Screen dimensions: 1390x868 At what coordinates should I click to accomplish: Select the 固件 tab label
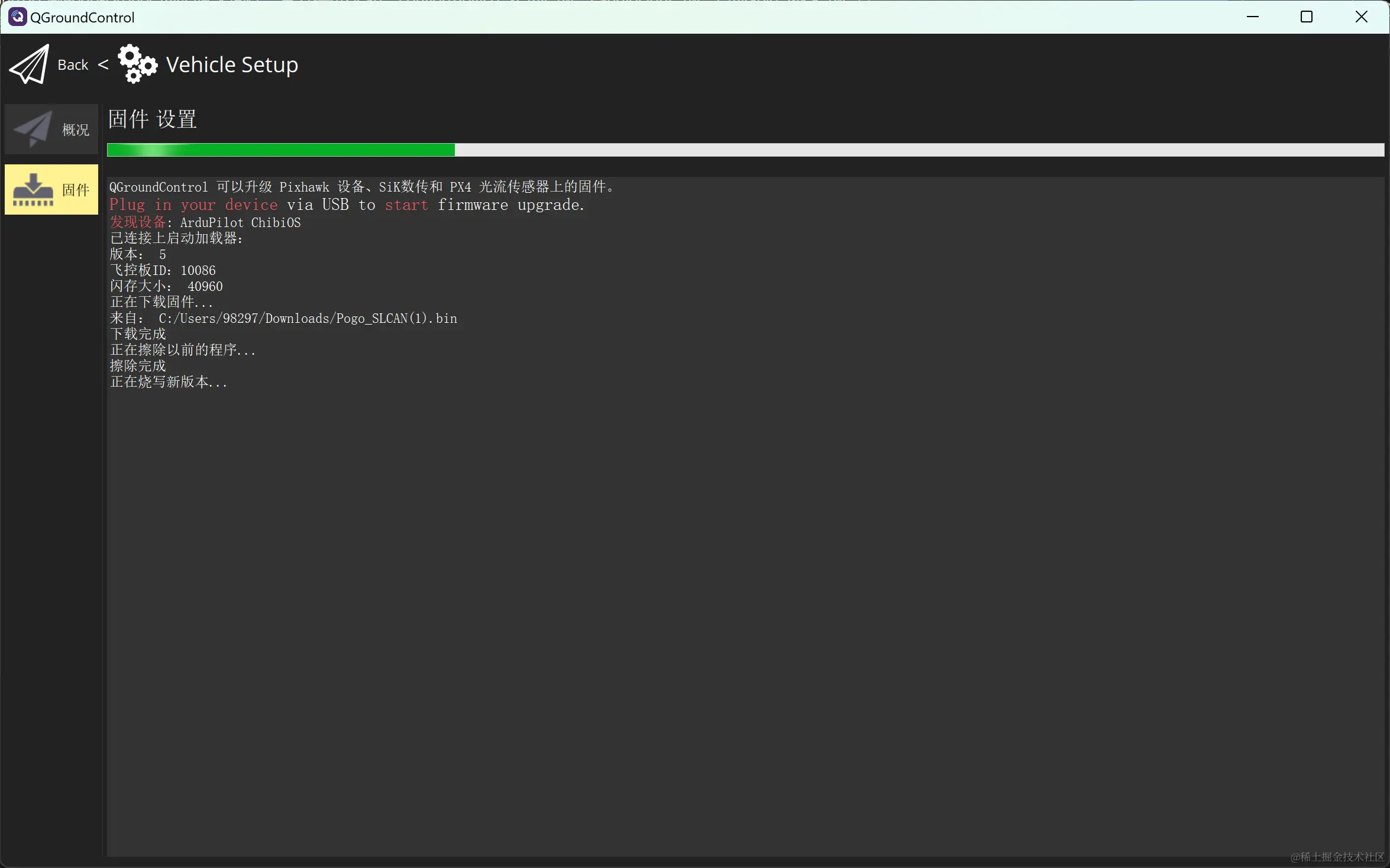pos(76,190)
